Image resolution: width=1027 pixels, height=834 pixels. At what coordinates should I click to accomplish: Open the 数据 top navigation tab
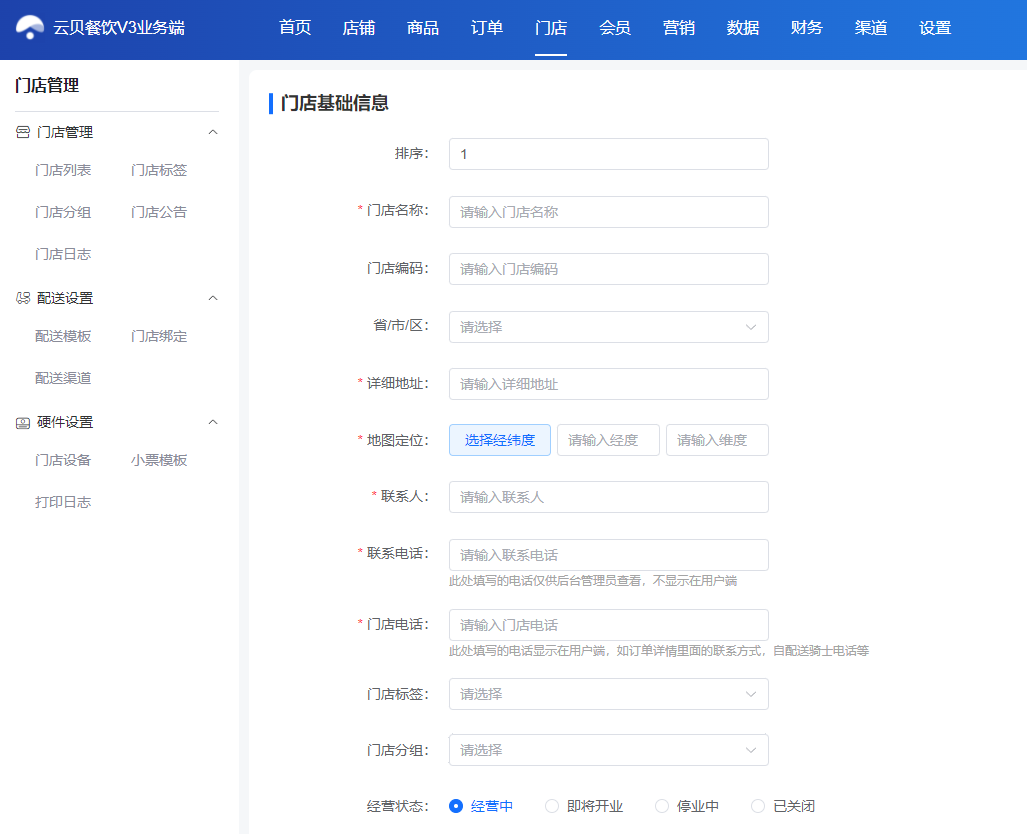(x=743, y=28)
